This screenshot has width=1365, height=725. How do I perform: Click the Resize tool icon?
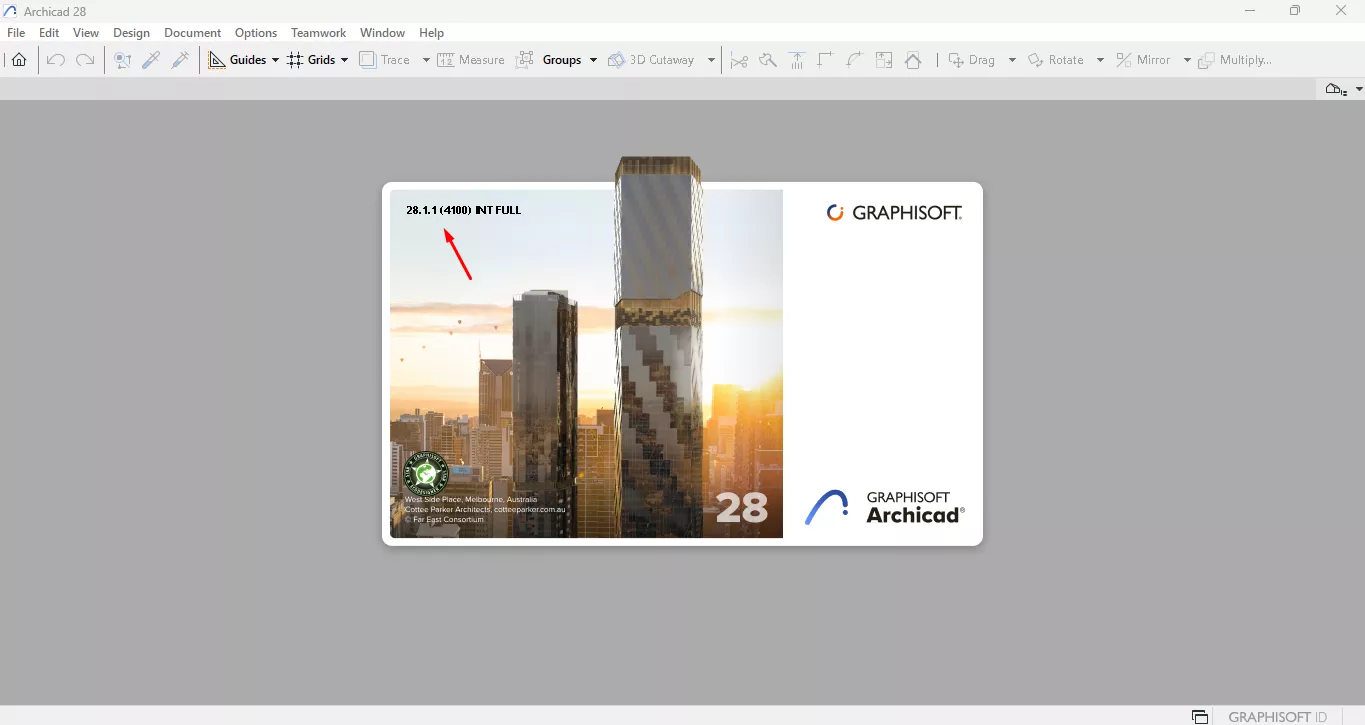884,60
